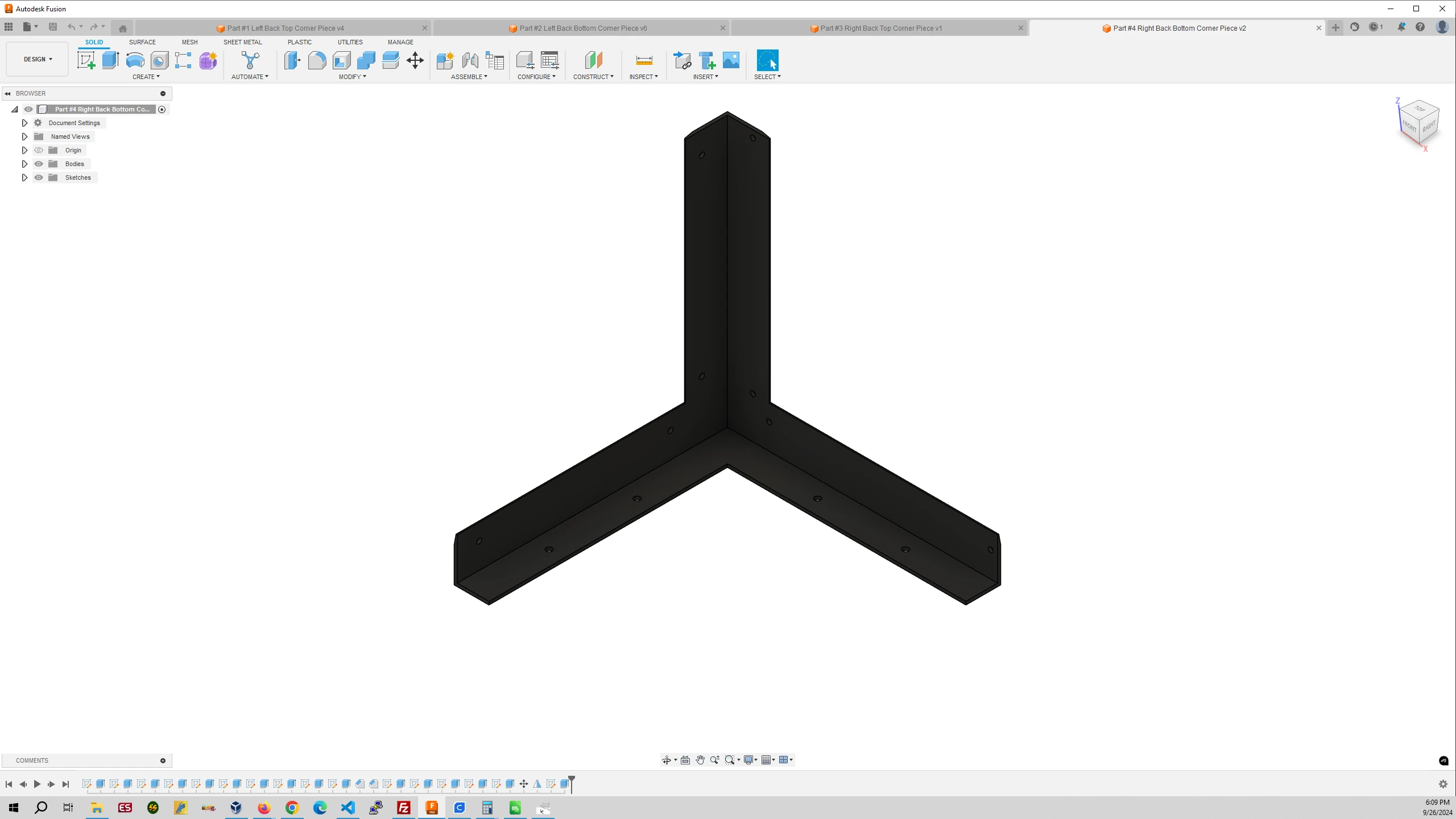Image resolution: width=1456 pixels, height=819 pixels.
Task: Click the New Component icon
Action: (445, 60)
